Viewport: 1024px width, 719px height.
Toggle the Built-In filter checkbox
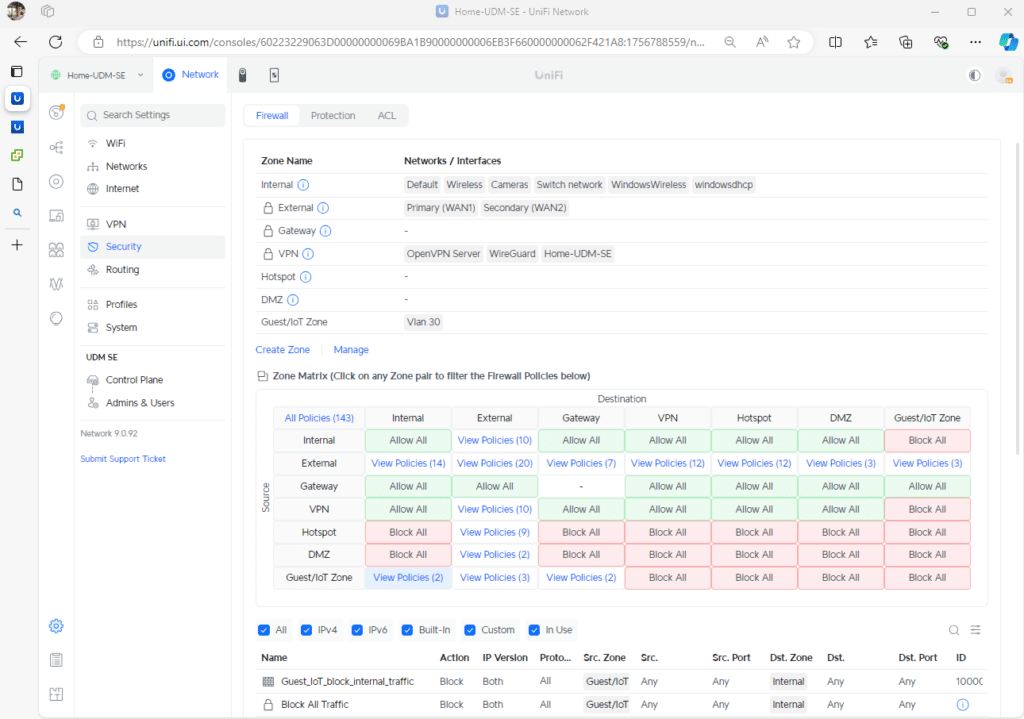click(x=408, y=630)
